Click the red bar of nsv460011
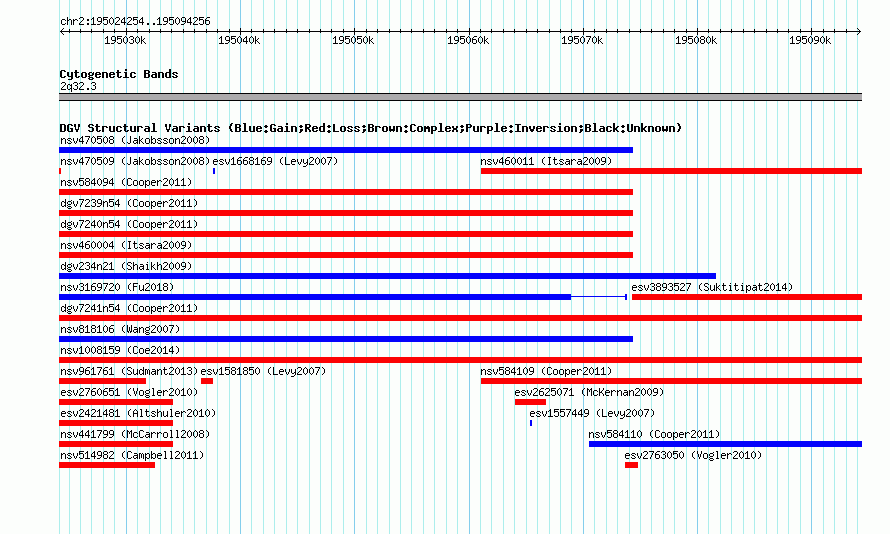890x534 pixels. pyautogui.click(x=671, y=171)
